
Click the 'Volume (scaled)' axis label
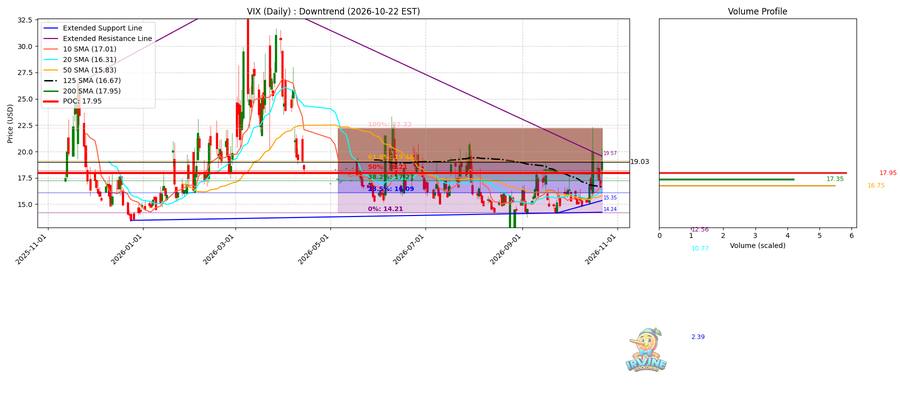(757, 246)
